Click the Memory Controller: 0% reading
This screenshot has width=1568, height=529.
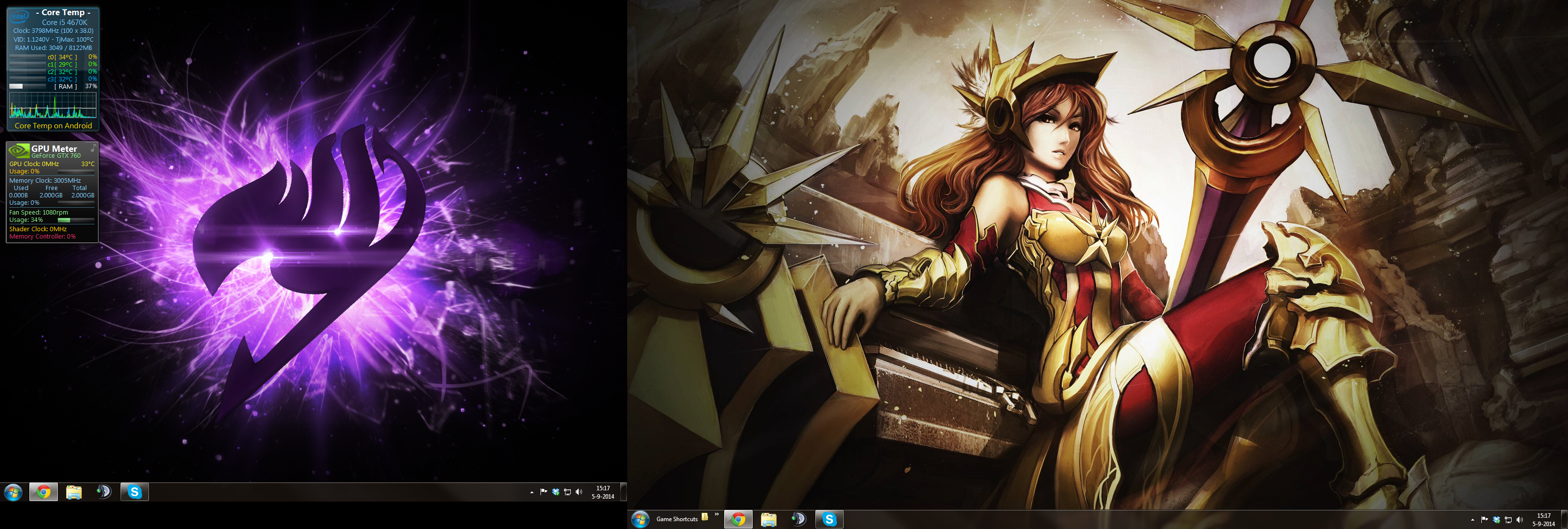43,236
